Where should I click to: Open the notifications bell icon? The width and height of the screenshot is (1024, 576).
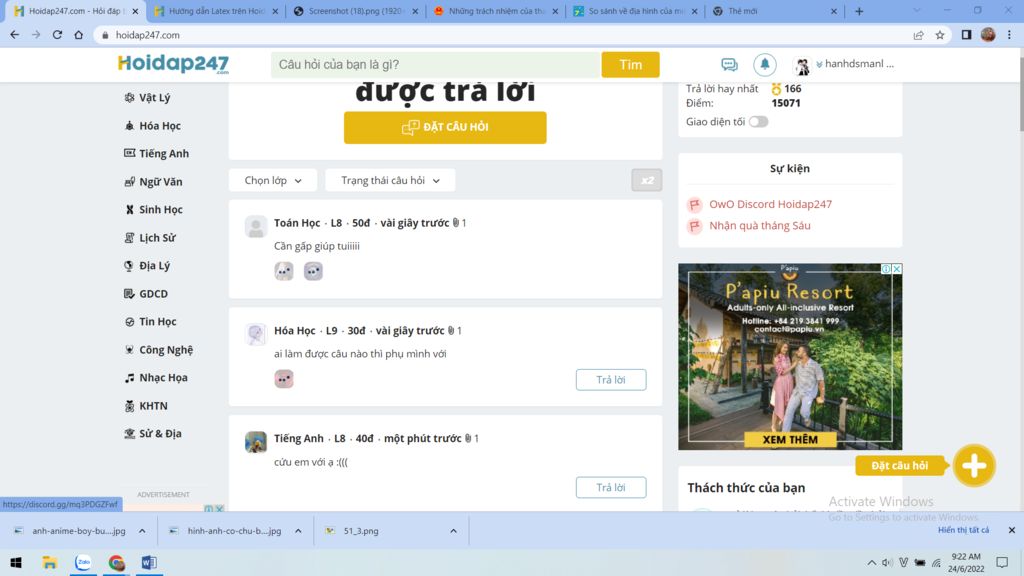point(765,64)
